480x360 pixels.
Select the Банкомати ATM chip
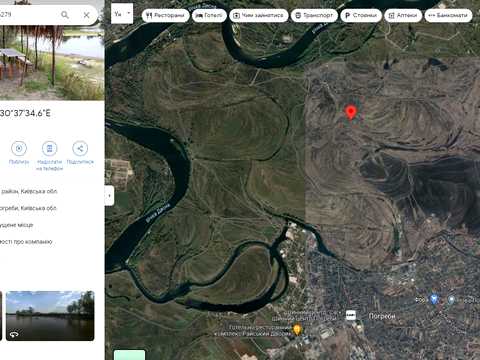pyautogui.click(x=448, y=15)
